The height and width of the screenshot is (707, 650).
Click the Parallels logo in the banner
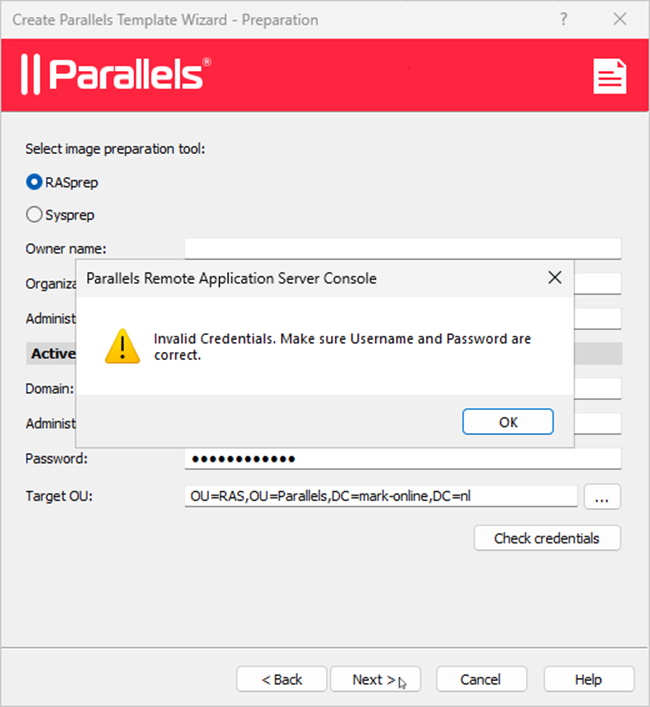pyautogui.click(x=116, y=75)
